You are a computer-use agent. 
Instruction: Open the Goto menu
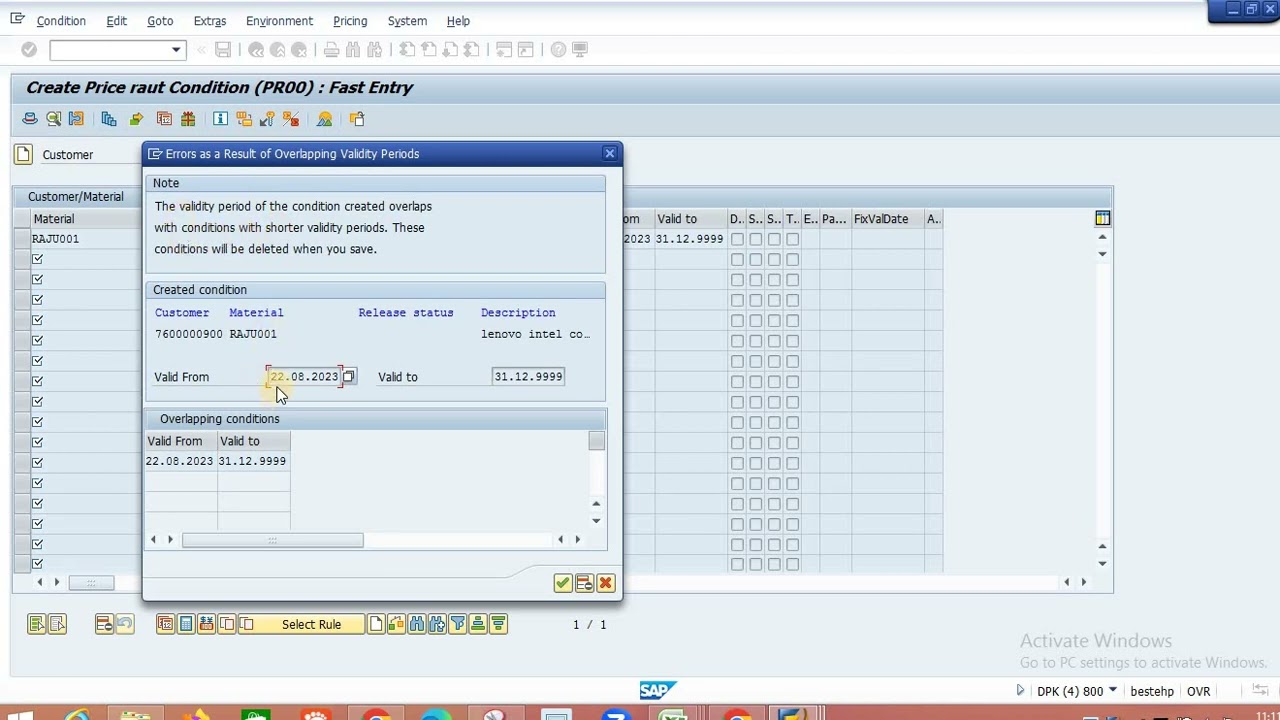coord(160,21)
